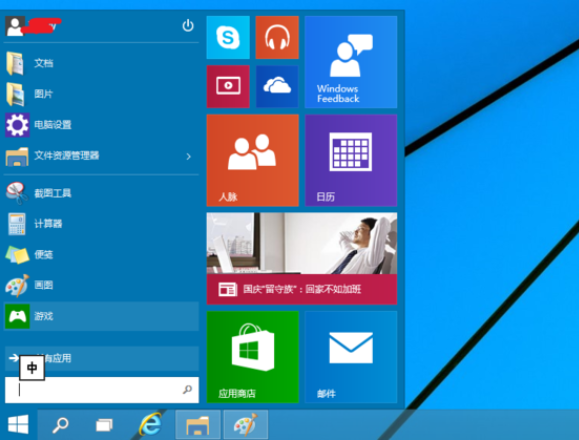
Task: Click the user account avatar
Action: click(x=15, y=26)
